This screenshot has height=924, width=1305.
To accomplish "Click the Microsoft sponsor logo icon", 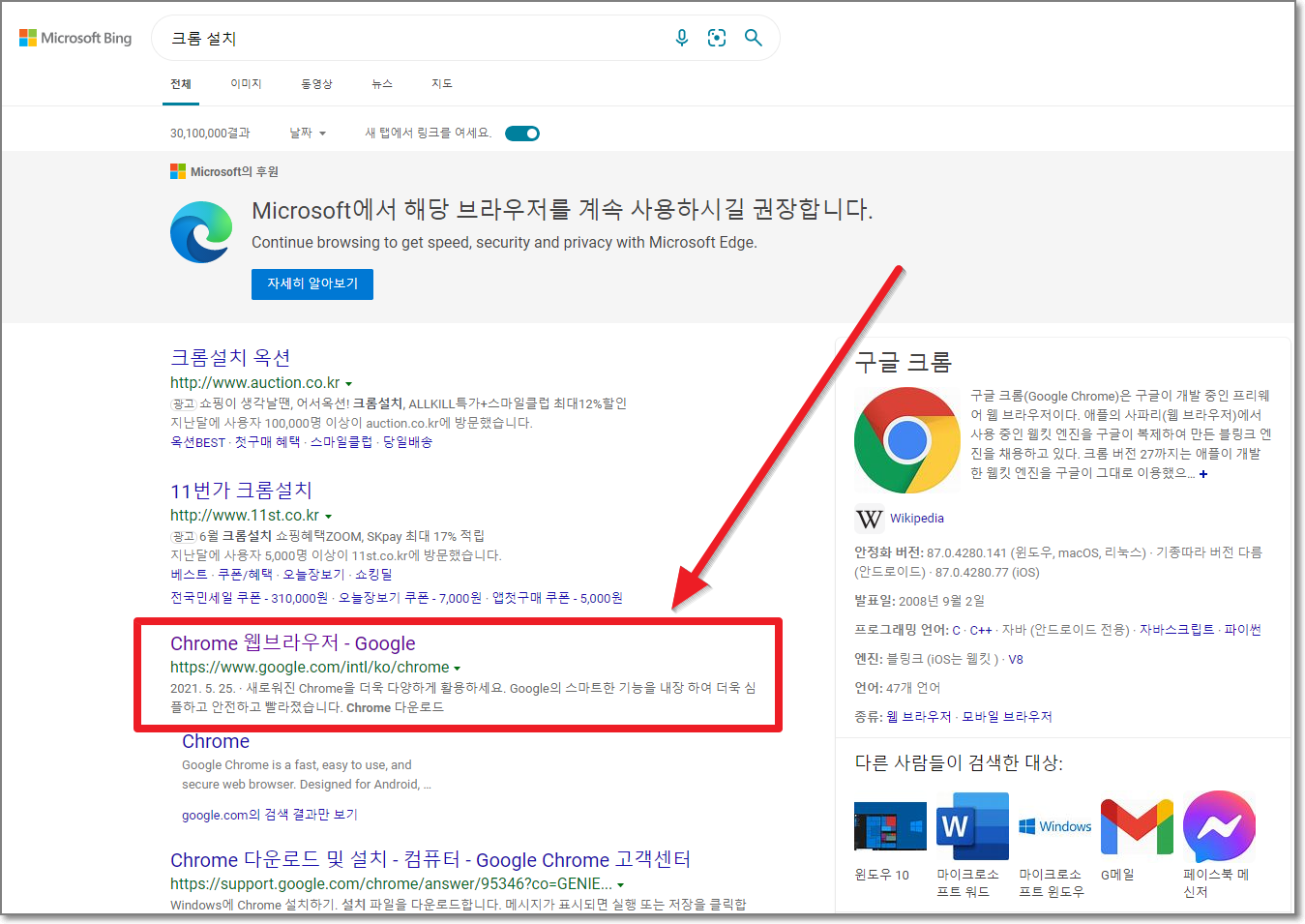I will [178, 171].
